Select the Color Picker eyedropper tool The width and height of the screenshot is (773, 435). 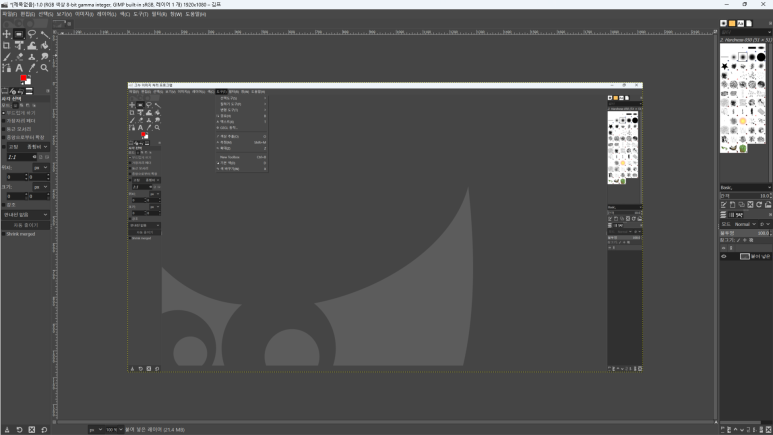tap(32, 68)
